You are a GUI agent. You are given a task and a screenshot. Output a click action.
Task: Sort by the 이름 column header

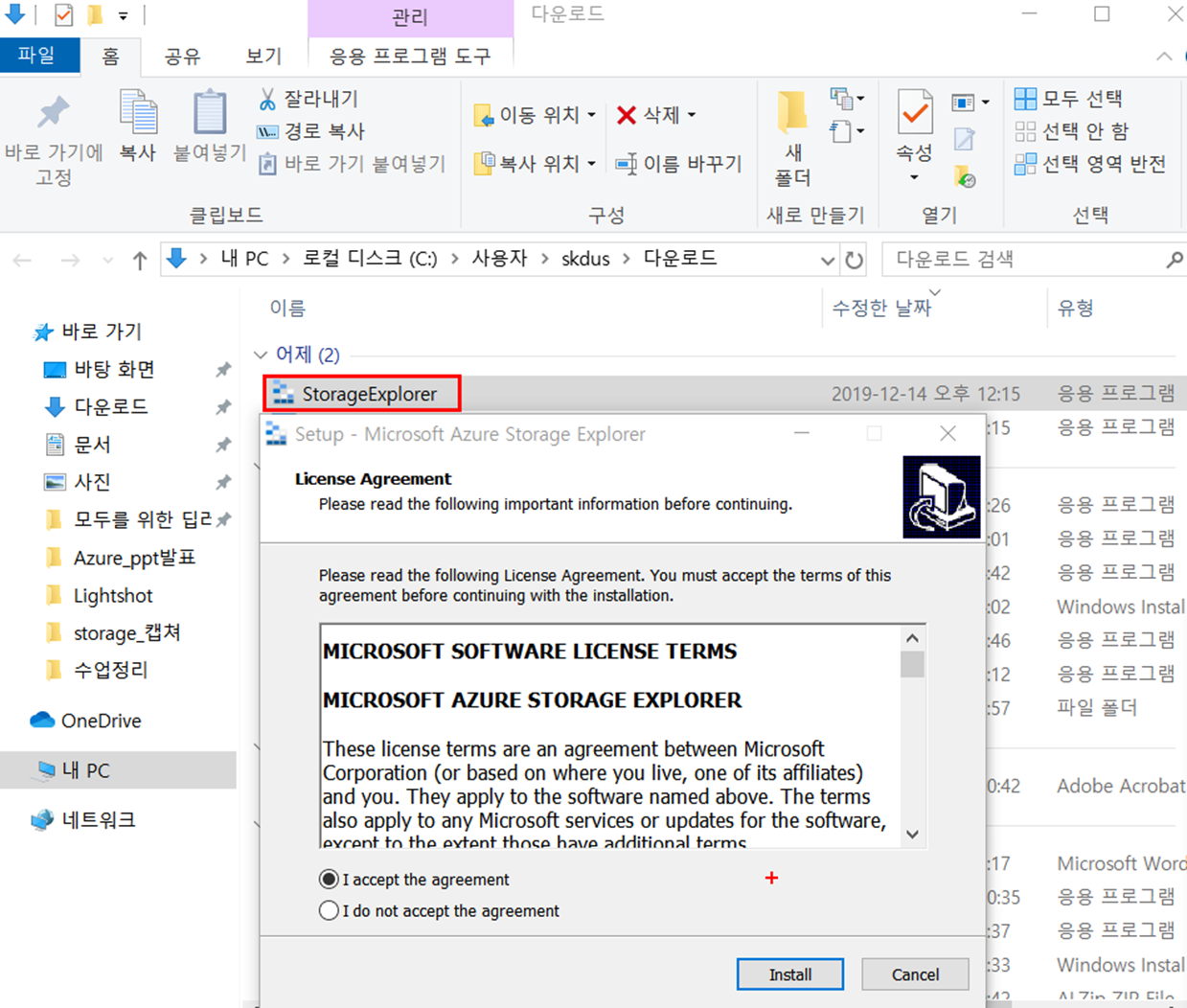pyautogui.click(x=287, y=308)
